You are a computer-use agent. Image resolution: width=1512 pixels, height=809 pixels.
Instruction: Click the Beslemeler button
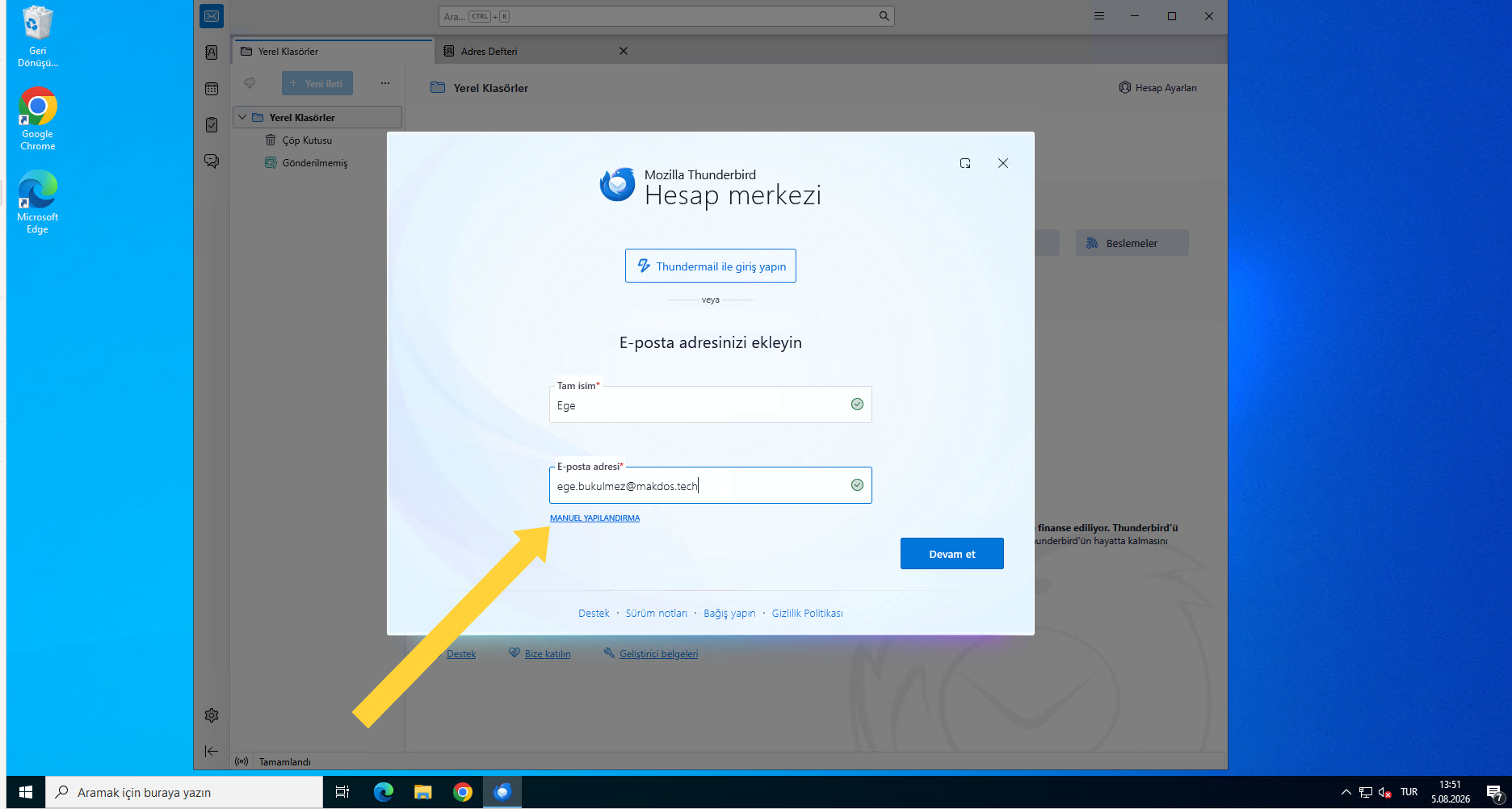[1132, 243]
